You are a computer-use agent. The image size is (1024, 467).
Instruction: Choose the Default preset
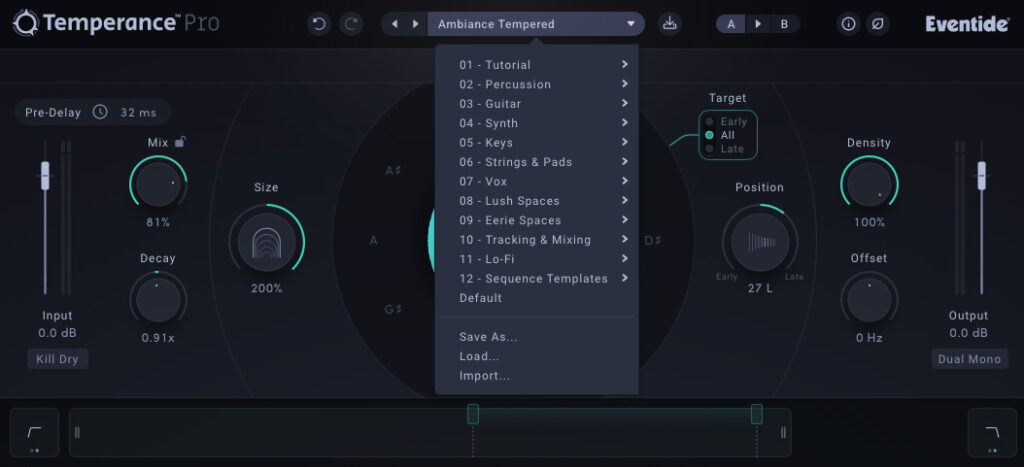point(536,298)
